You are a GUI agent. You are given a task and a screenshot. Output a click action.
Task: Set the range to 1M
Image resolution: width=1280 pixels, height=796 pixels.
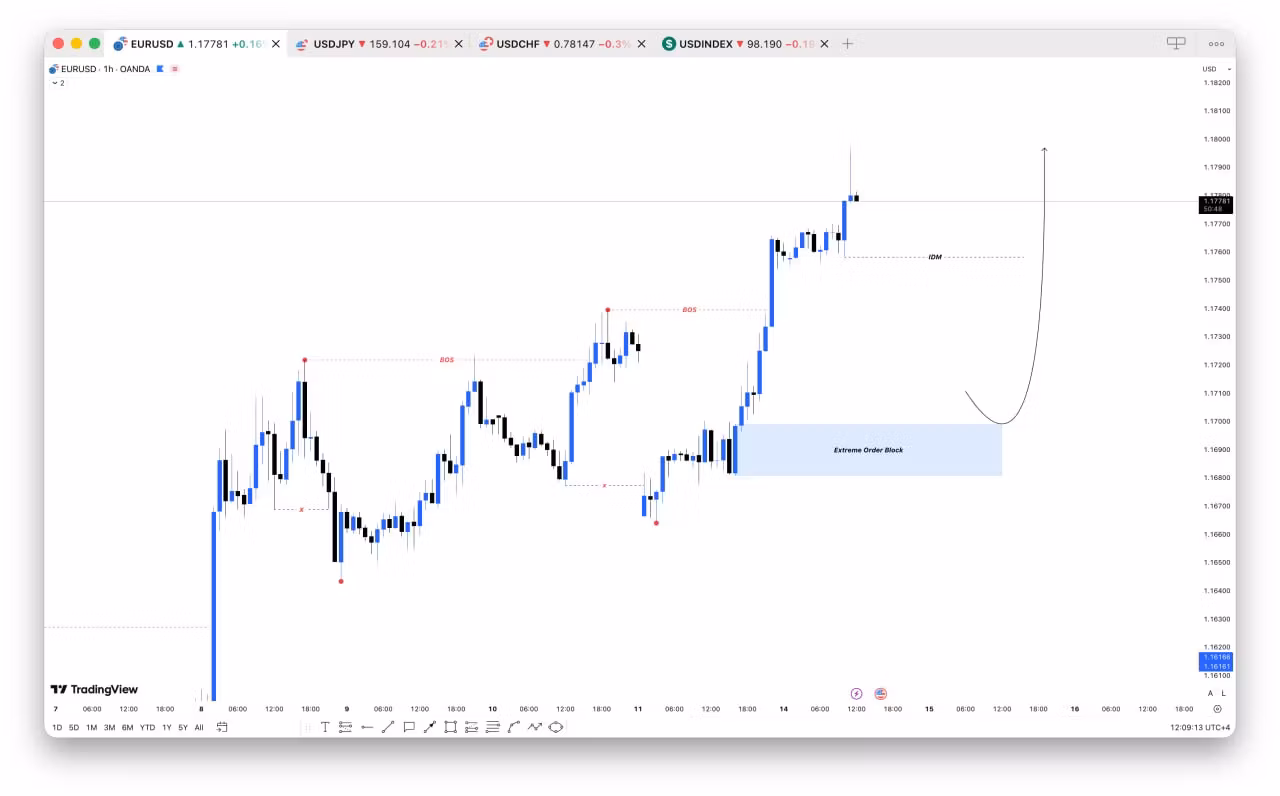tap(91, 727)
